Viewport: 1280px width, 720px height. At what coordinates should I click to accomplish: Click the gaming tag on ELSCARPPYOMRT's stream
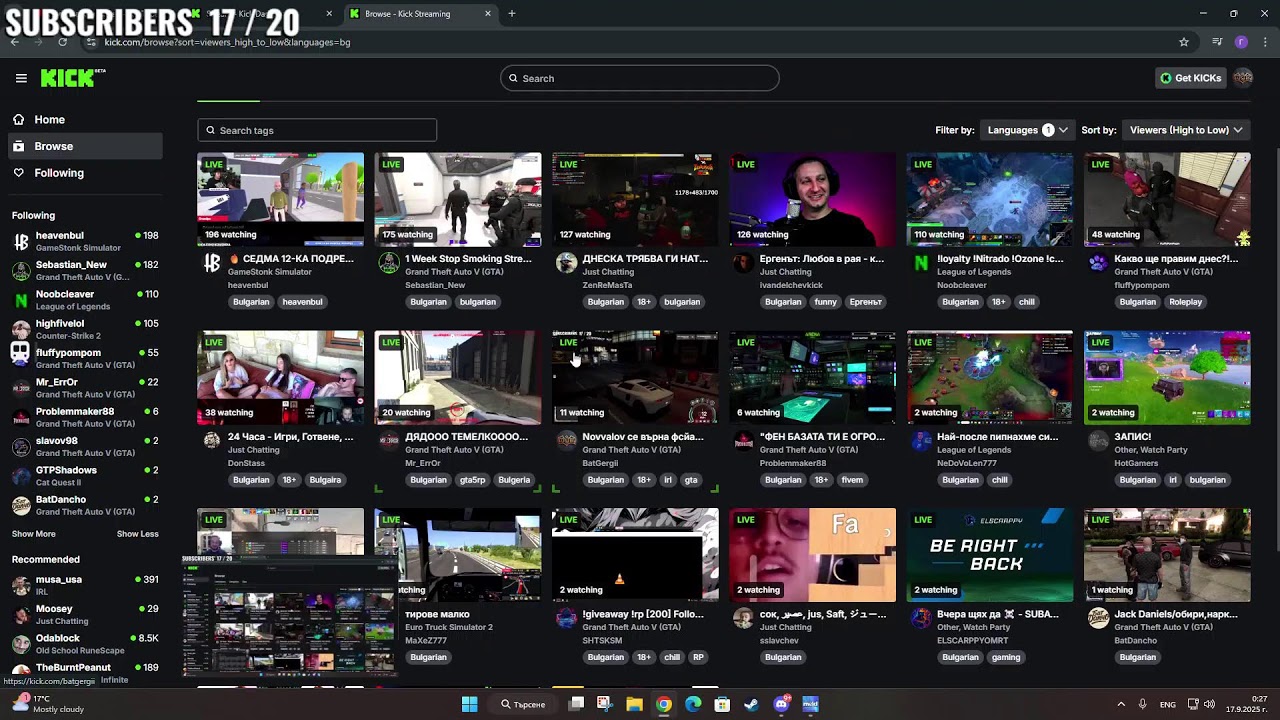tap(1006, 657)
